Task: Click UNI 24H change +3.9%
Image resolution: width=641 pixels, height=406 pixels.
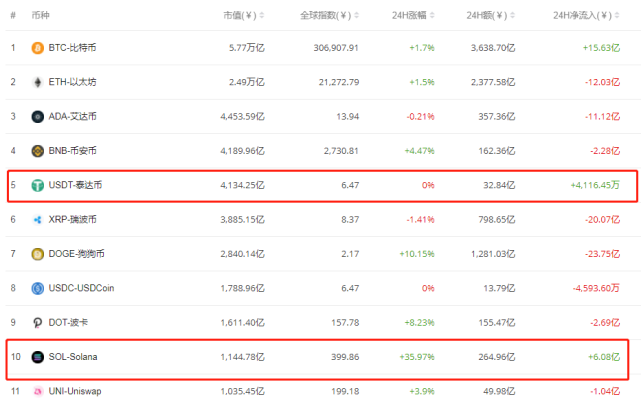Action: point(422,391)
